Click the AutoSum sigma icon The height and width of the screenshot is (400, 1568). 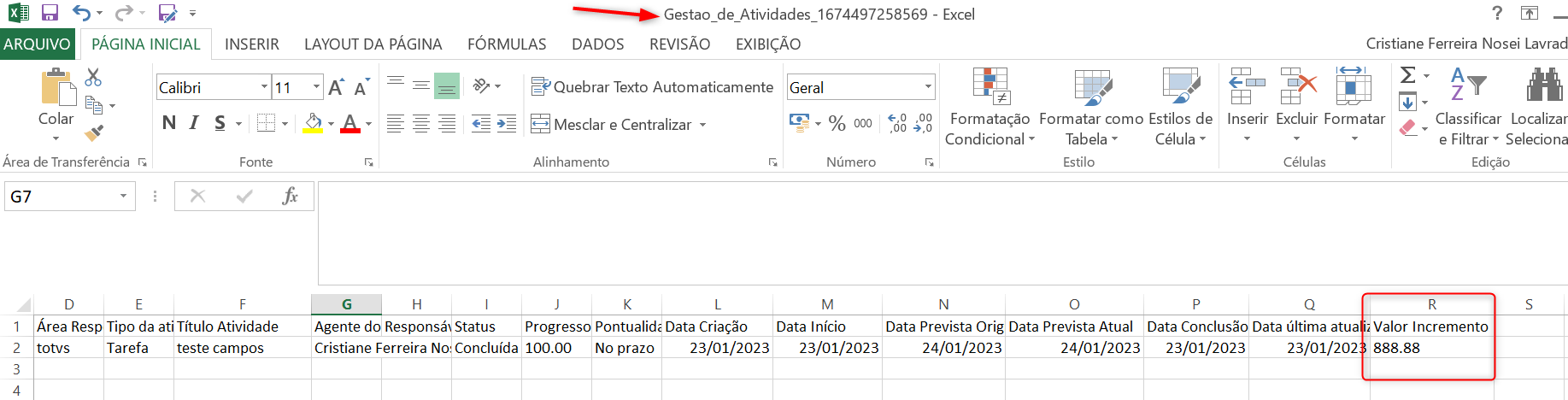tap(1408, 75)
